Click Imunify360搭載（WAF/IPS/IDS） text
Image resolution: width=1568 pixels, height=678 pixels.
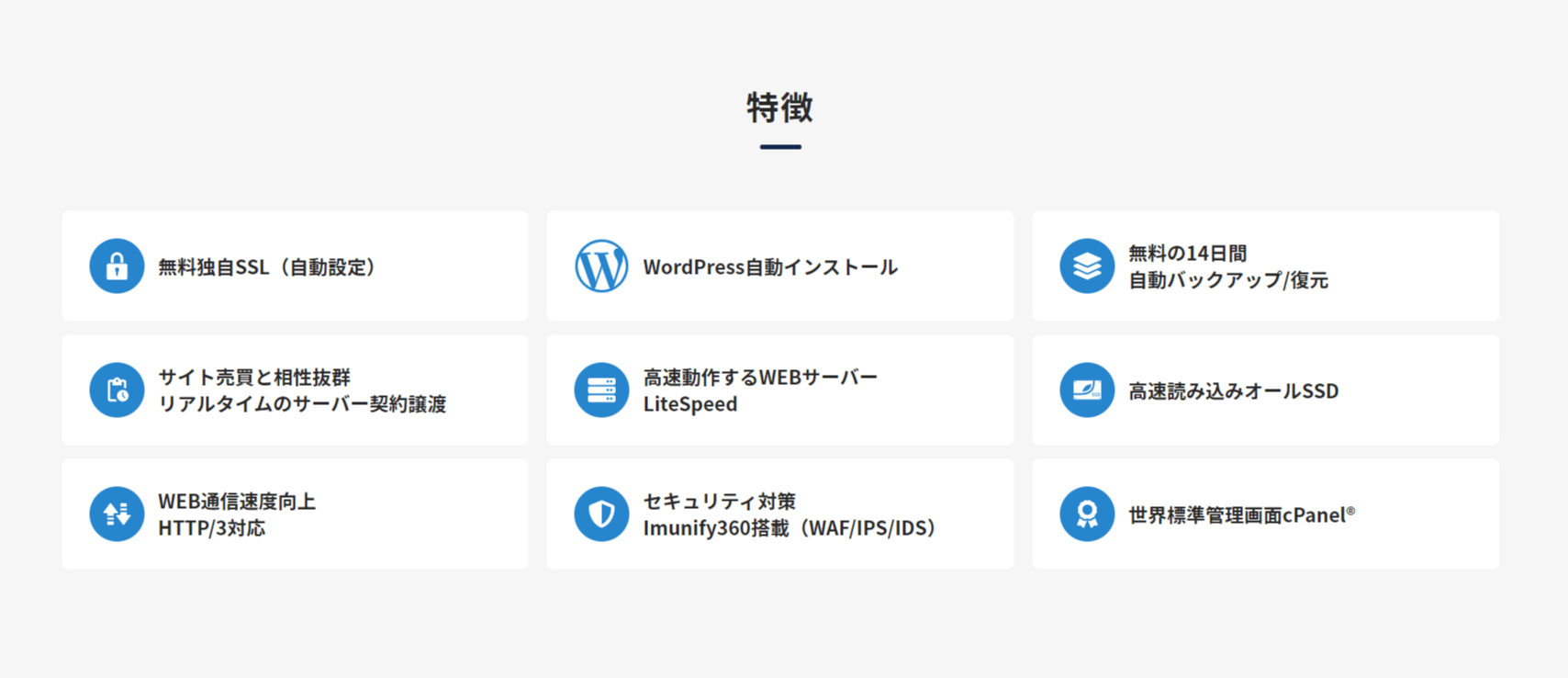pos(790,528)
